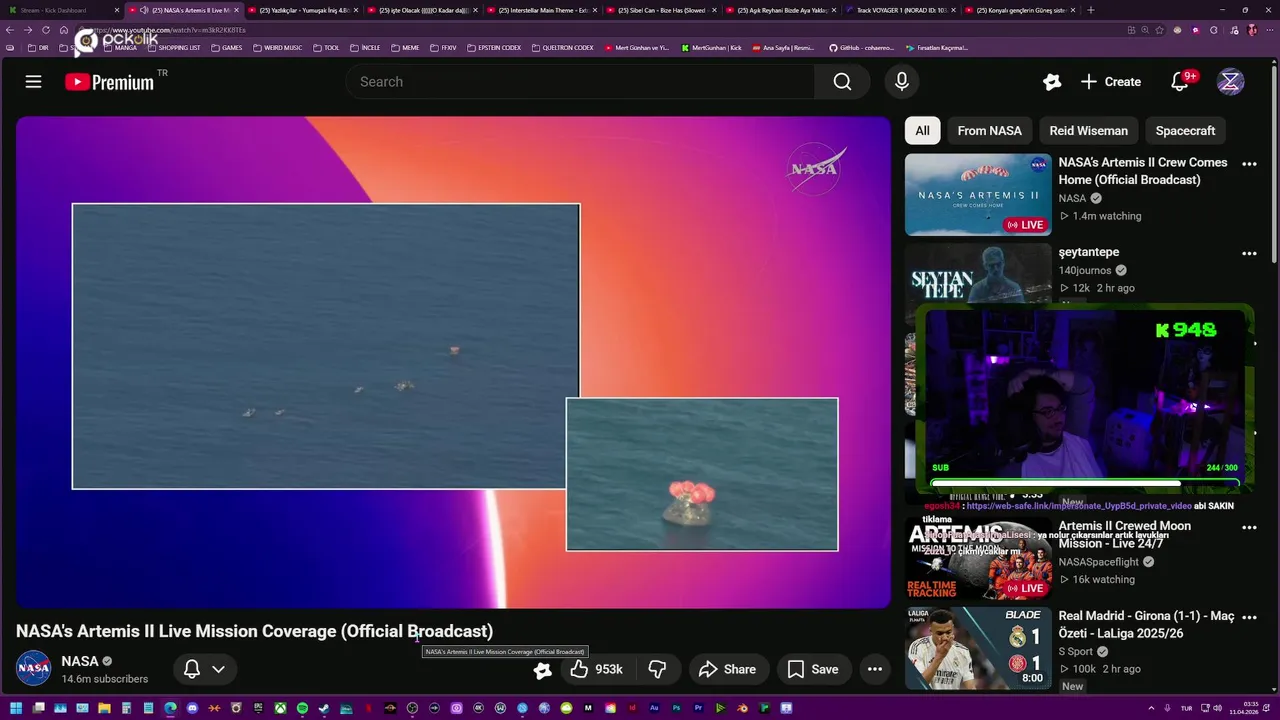1280x720 pixels.
Task: Switch to the Track VOYAGER 1 browser tab
Action: tap(900, 10)
